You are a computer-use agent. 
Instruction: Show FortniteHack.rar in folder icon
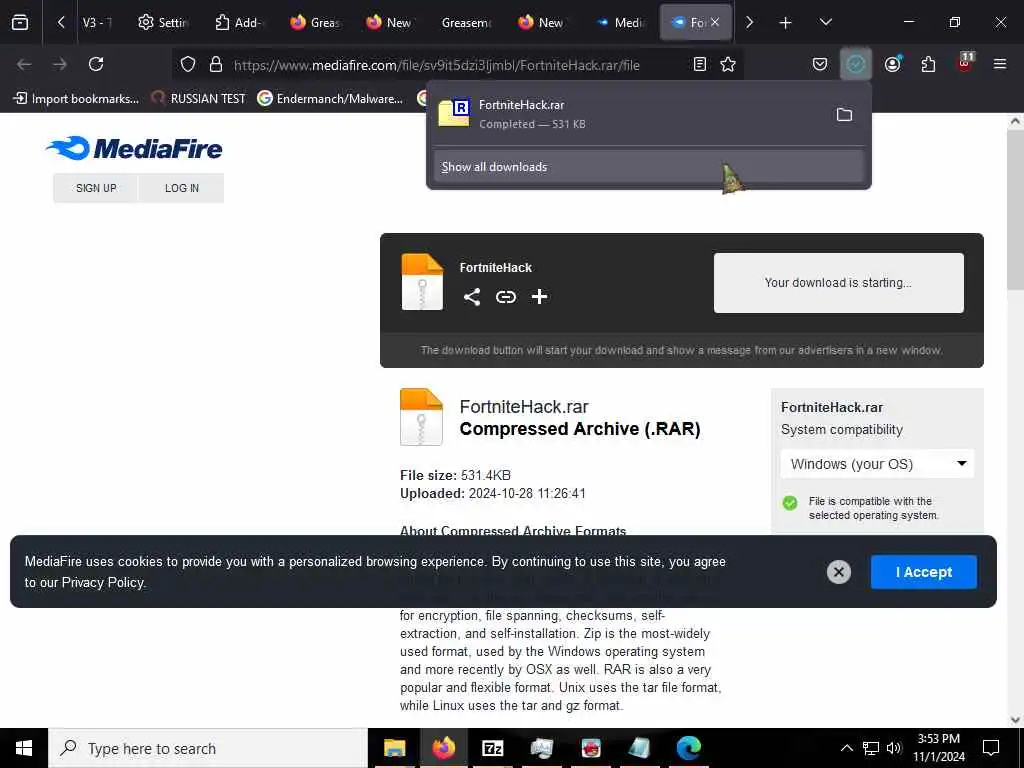pos(844,115)
